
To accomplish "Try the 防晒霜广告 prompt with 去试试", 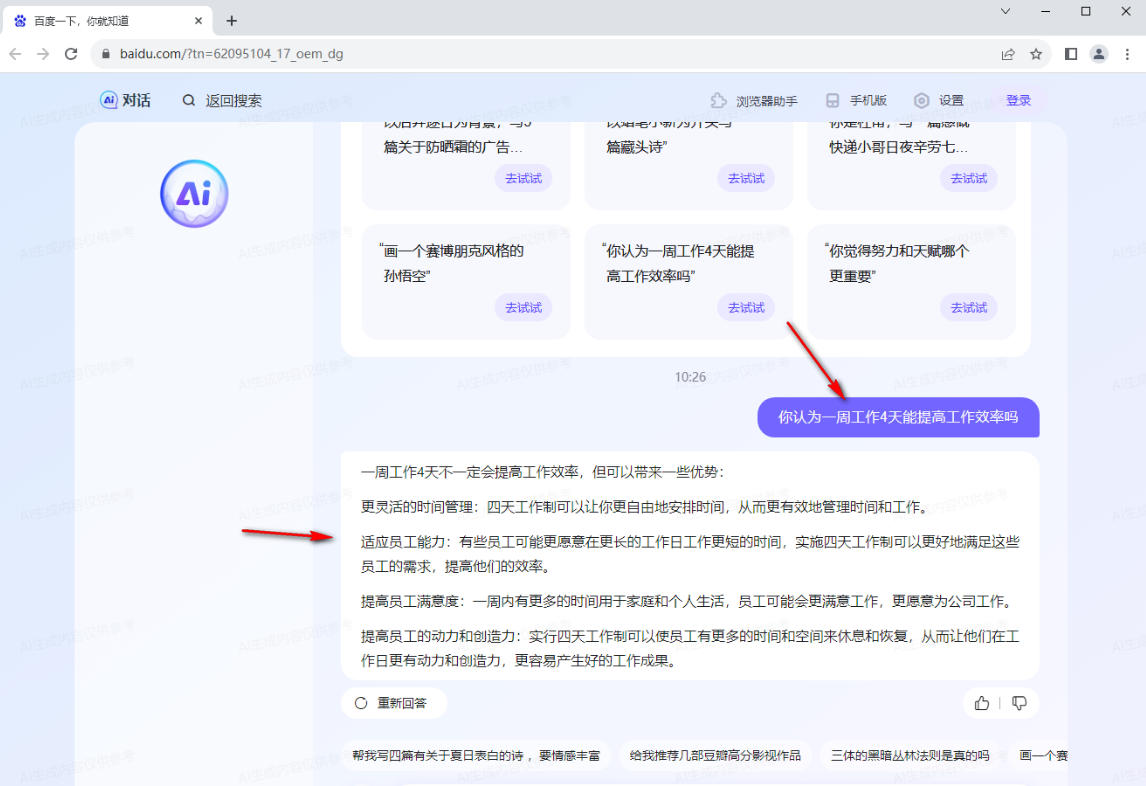I will (523, 178).
